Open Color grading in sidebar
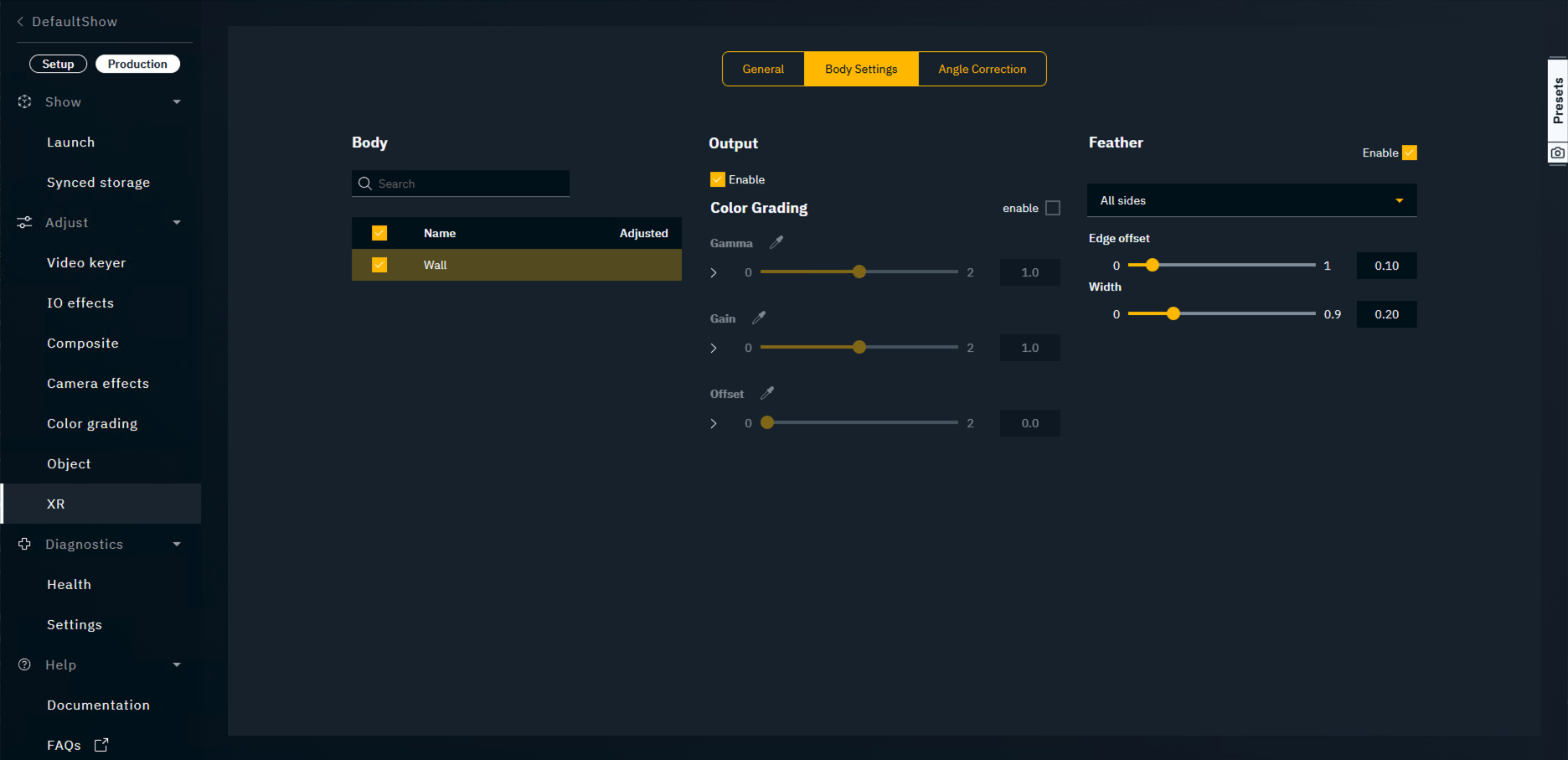Viewport: 1568px width, 760px height. (x=92, y=423)
